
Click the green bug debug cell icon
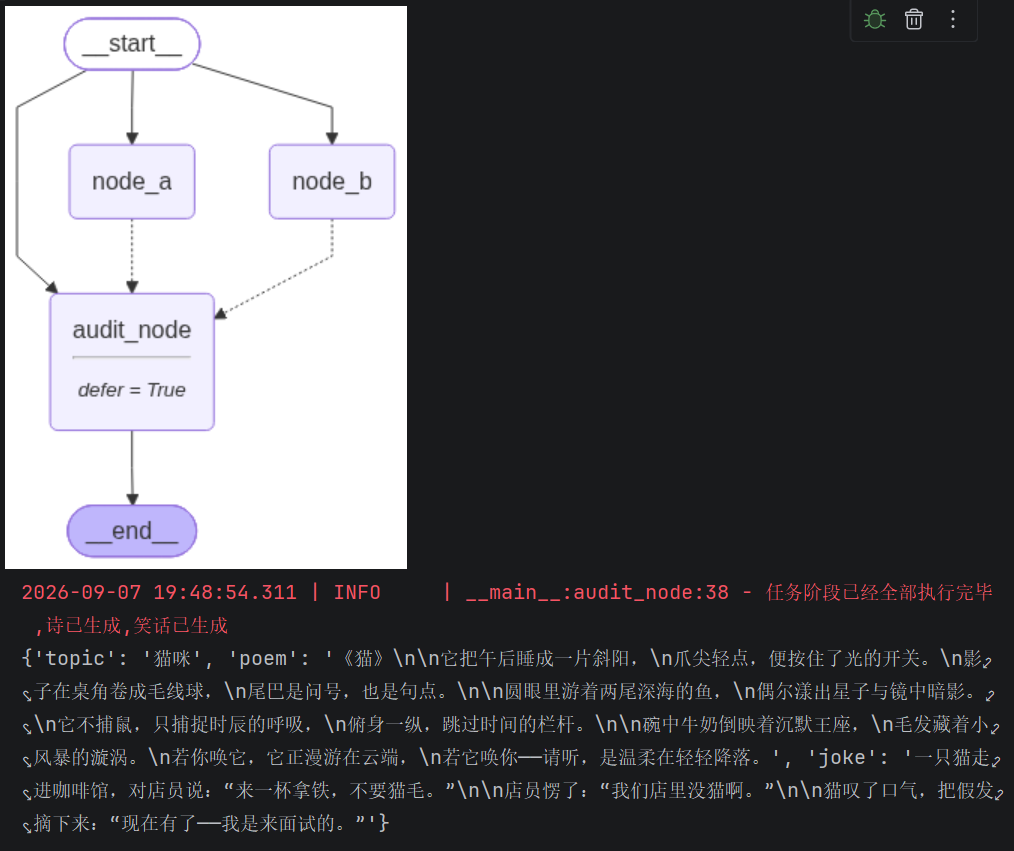point(874,19)
